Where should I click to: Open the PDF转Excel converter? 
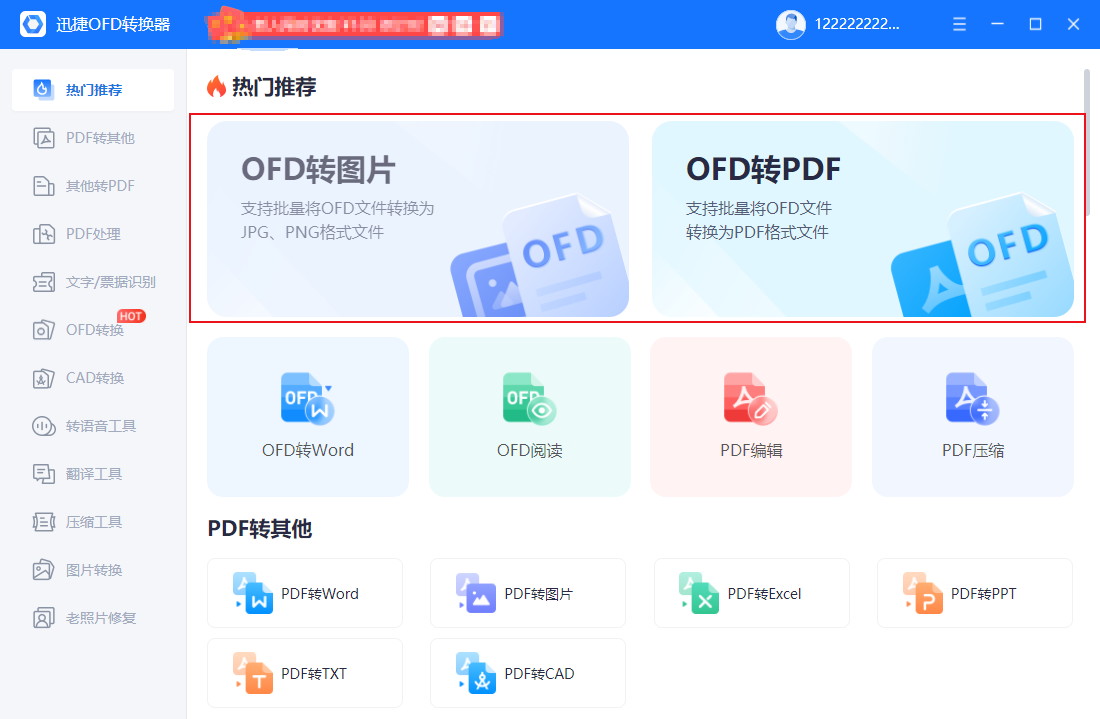[x=751, y=592]
